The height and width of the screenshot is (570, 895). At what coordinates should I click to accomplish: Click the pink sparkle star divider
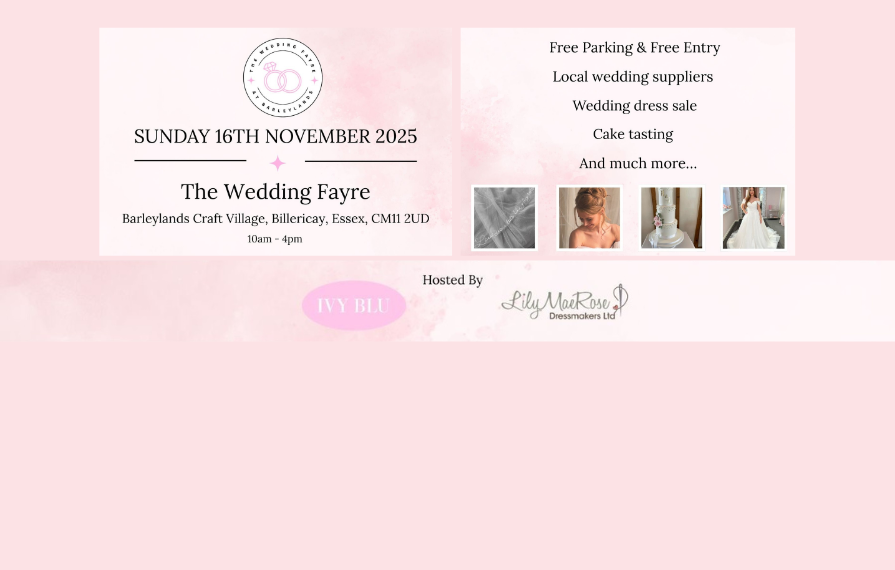[x=277, y=163]
